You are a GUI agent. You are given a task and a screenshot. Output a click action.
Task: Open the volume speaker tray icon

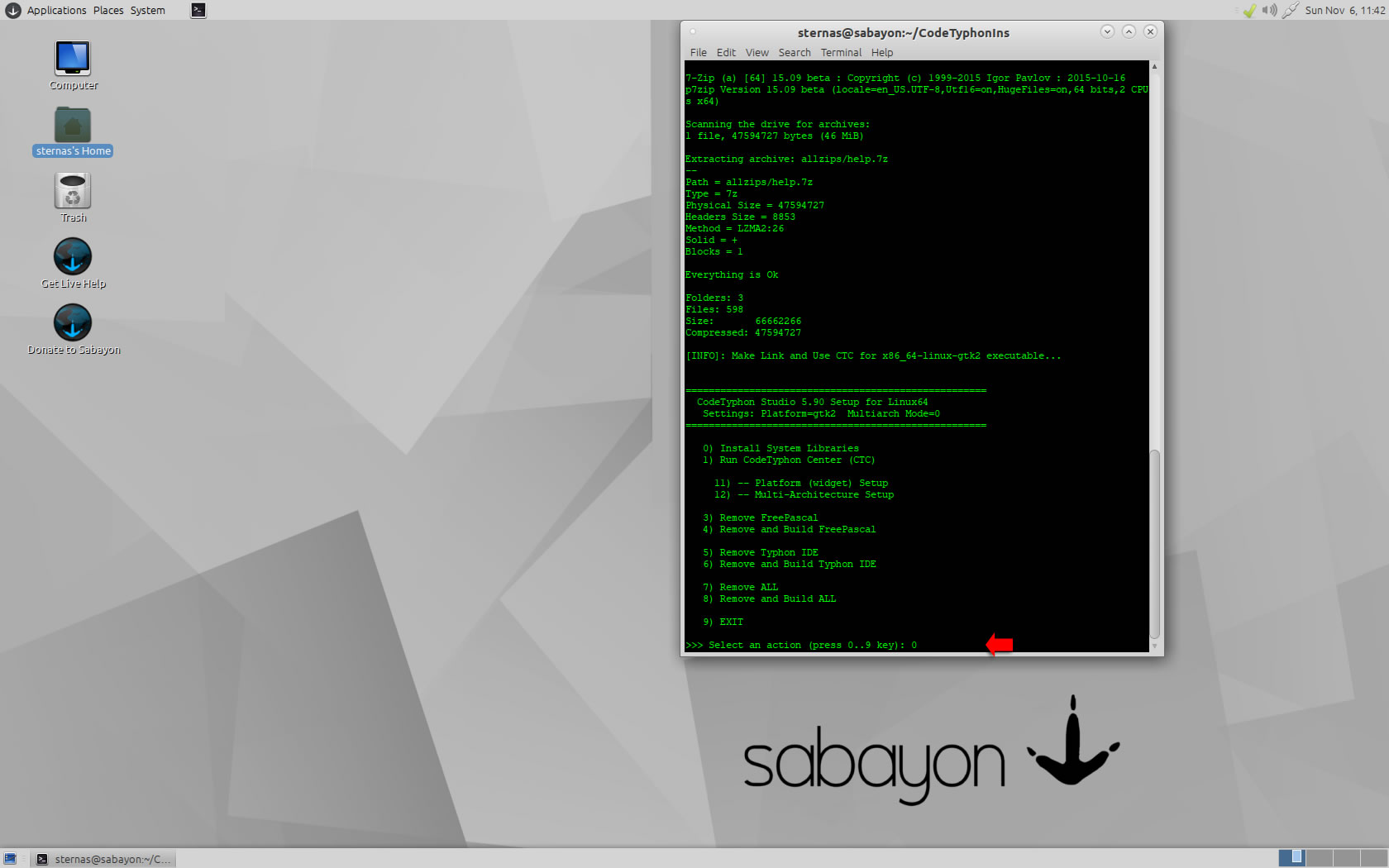tap(1269, 10)
